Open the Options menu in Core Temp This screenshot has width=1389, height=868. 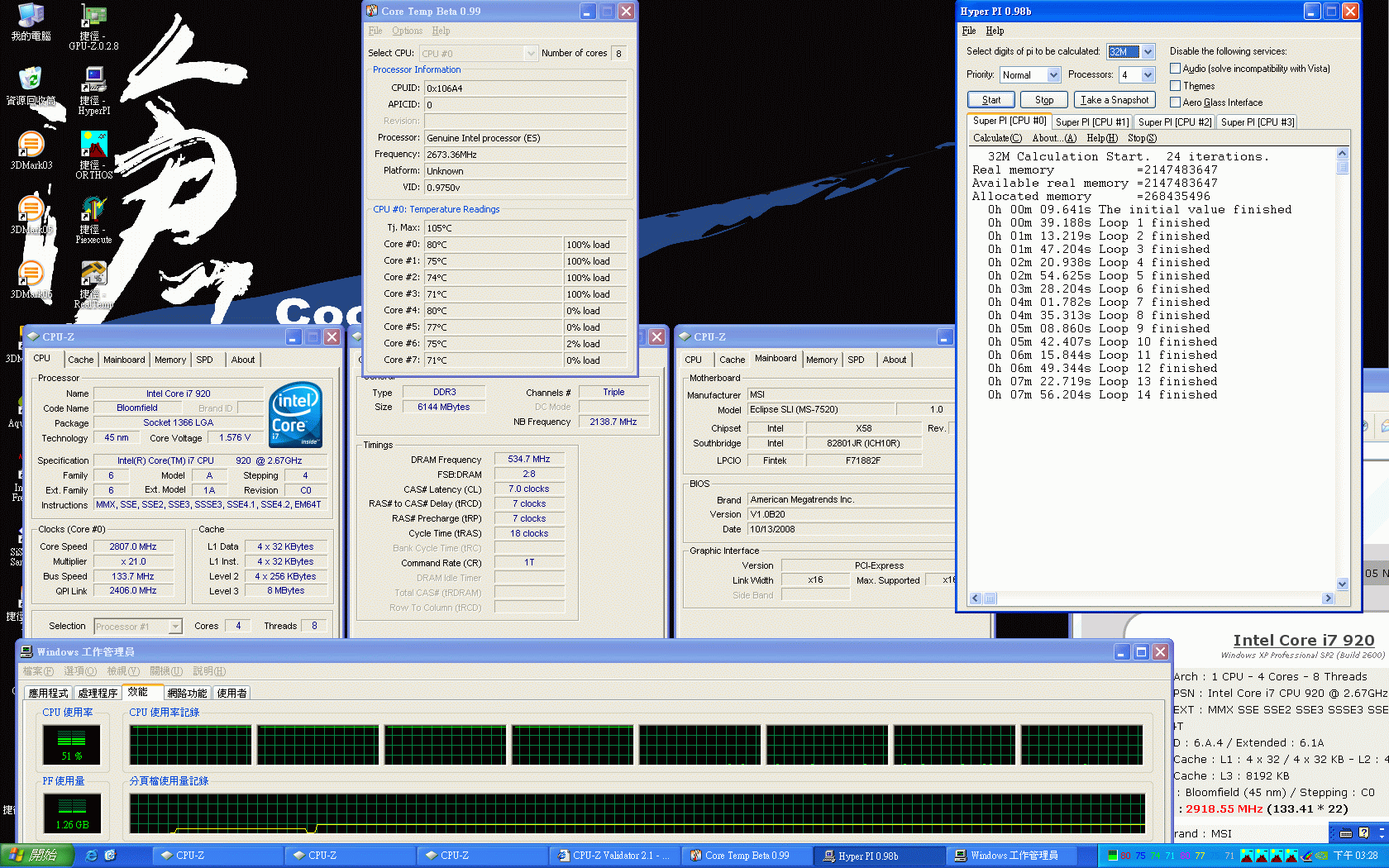coord(407,31)
